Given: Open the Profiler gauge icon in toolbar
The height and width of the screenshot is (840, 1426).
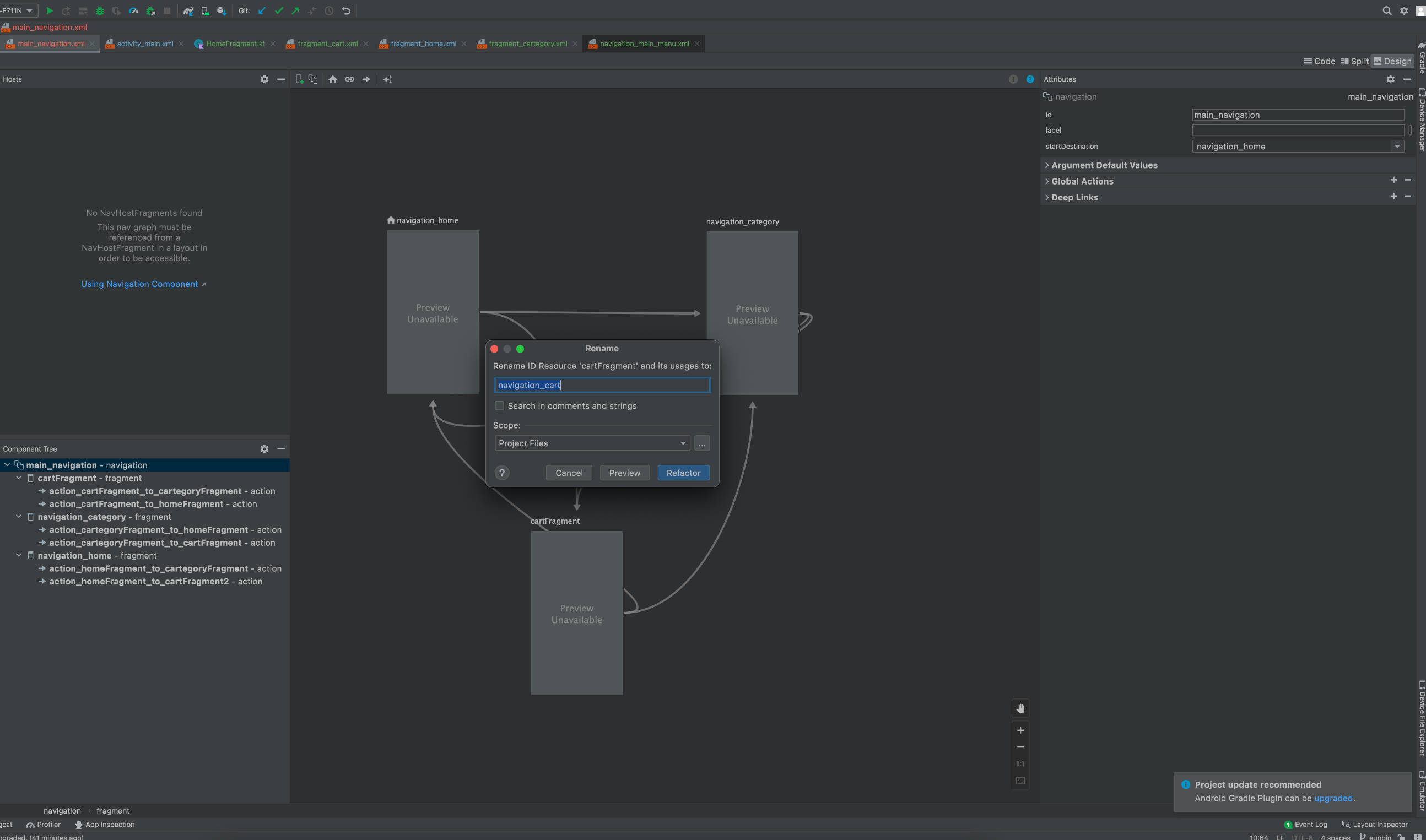Looking at the screenshot, I should (x=133, y=11).
